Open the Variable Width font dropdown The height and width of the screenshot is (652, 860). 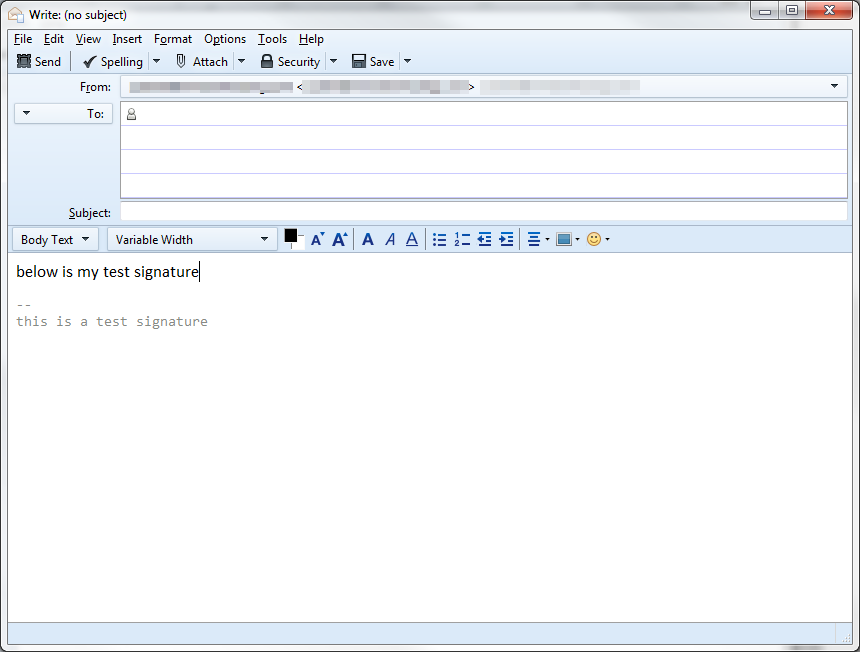point(192,240)
